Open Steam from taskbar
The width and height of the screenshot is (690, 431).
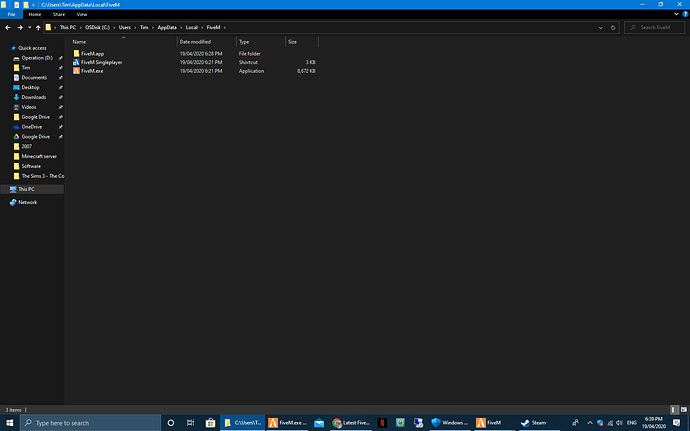click(x=533, y=423)
